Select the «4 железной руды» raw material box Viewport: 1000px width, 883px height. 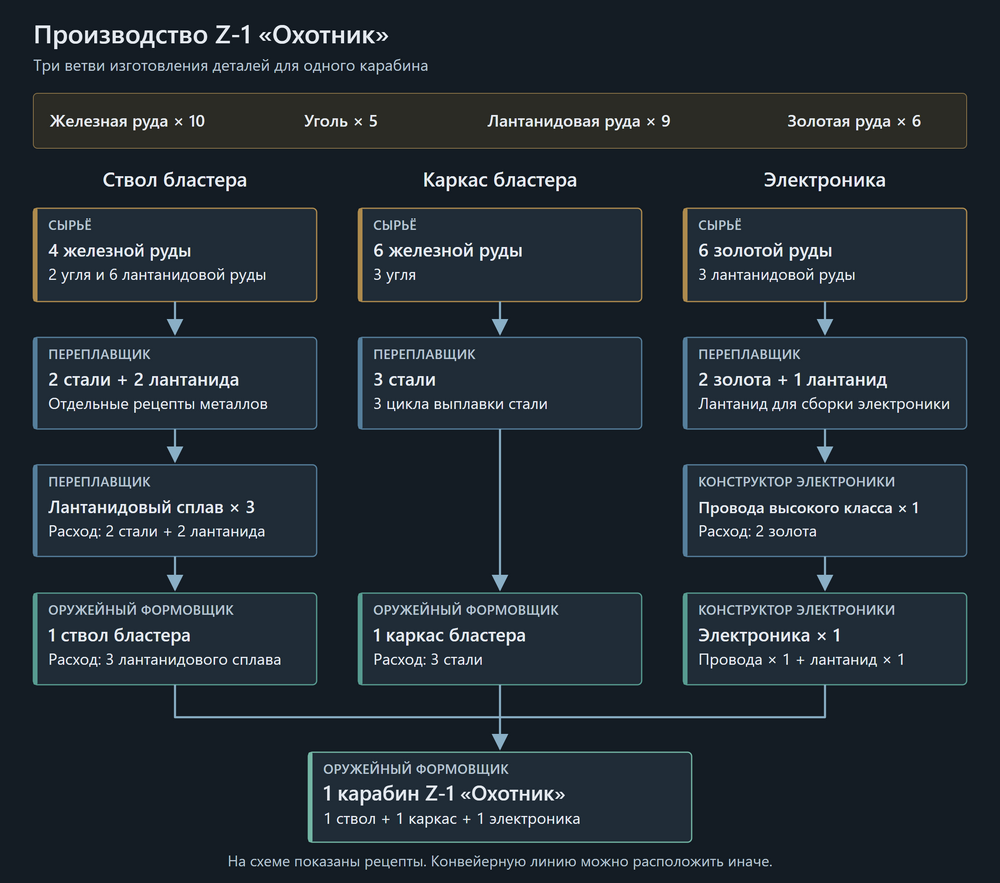[x=175, y=254]
